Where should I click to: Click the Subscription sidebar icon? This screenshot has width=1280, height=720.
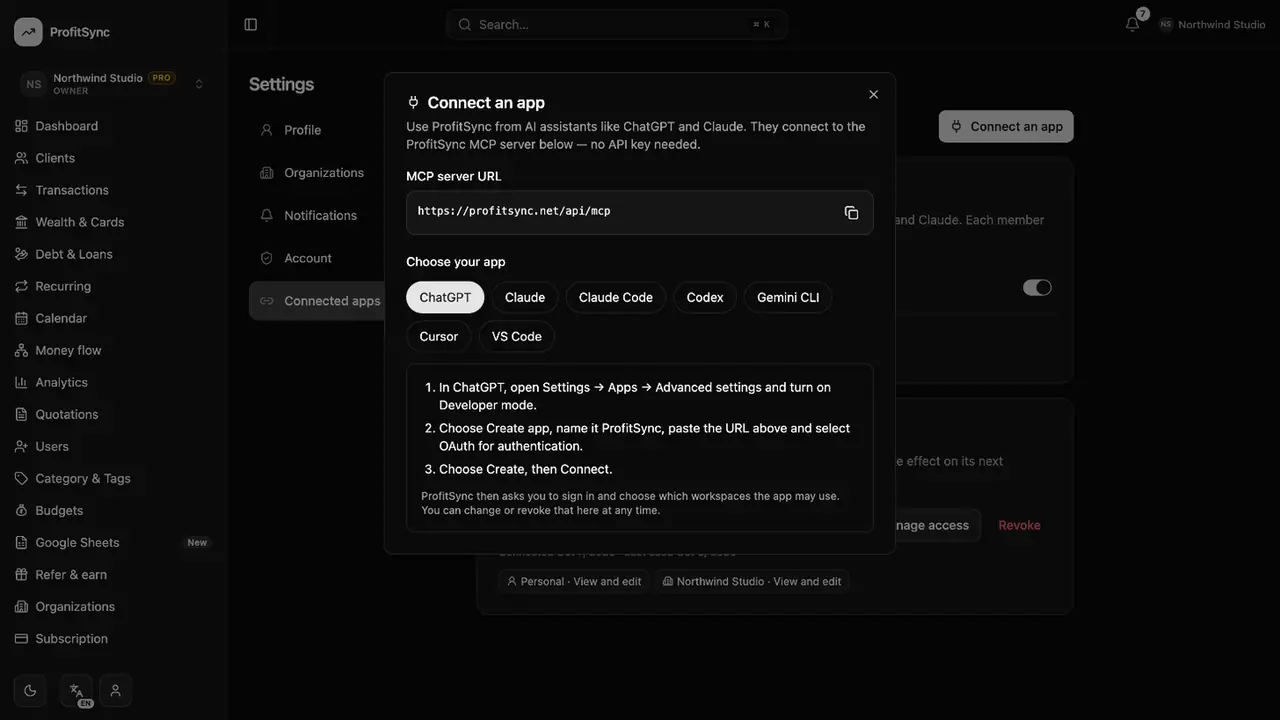(x=21, y=638)
